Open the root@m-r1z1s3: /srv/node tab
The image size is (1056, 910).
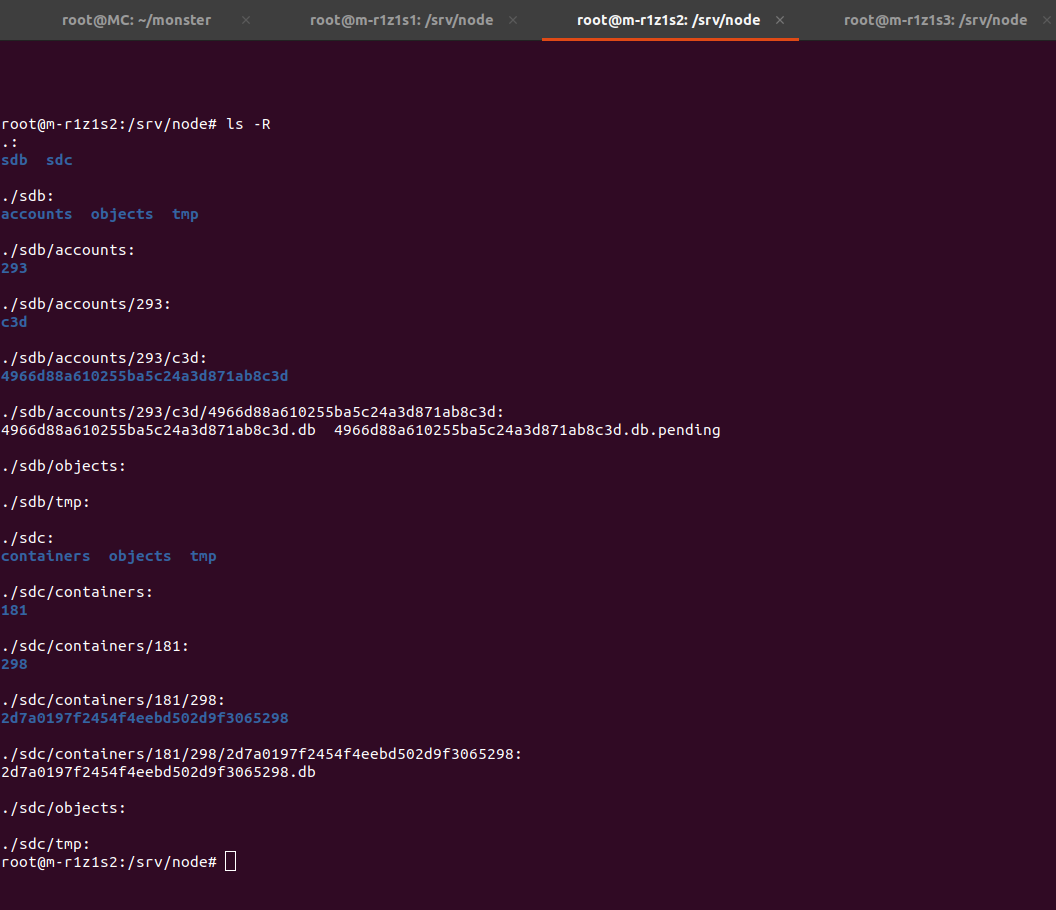[x=935, y=20]
